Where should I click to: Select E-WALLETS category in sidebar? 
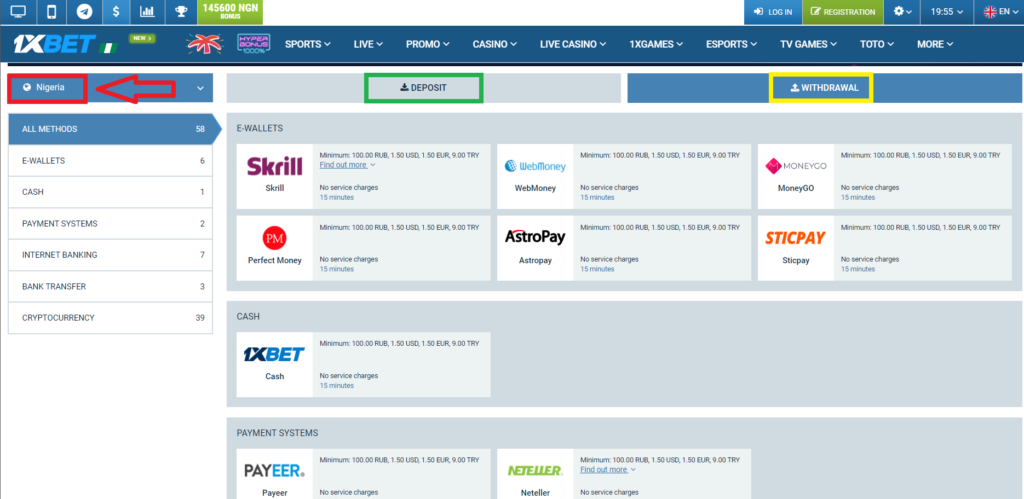tap(110, 161)
